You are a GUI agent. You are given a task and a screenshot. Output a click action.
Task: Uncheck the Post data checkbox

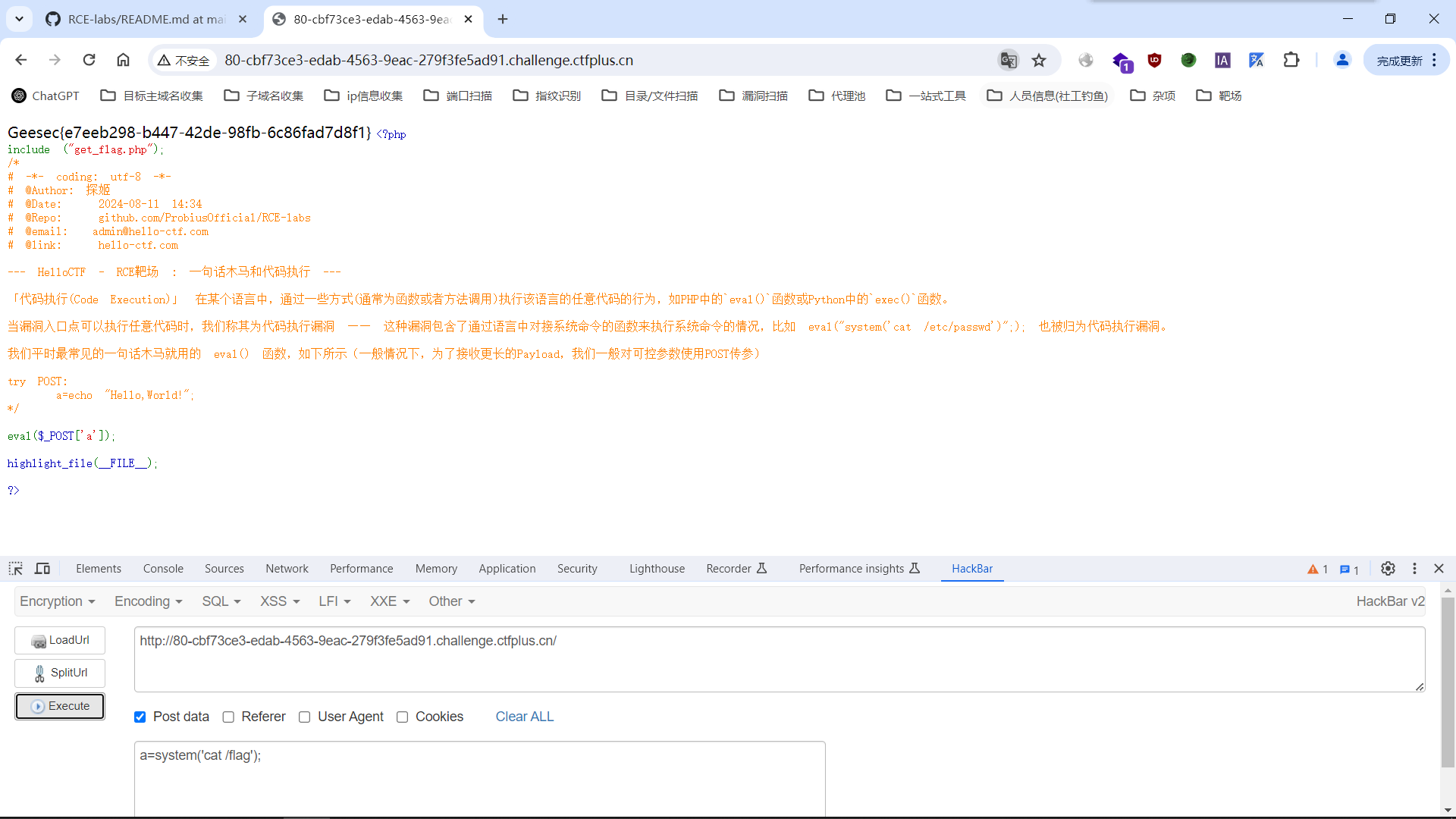[140, 717]
